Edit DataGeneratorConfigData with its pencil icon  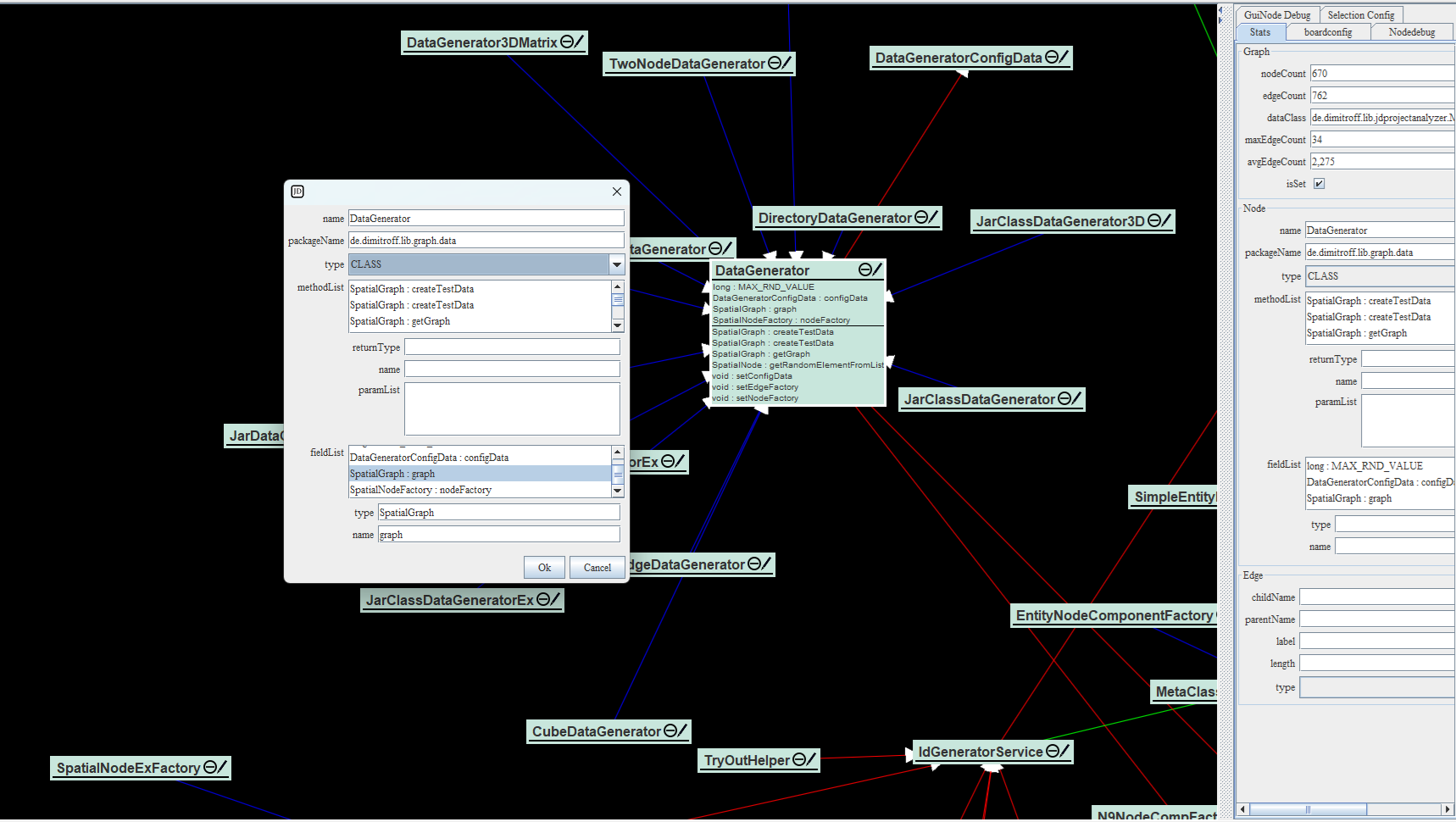coord(1064,57)
